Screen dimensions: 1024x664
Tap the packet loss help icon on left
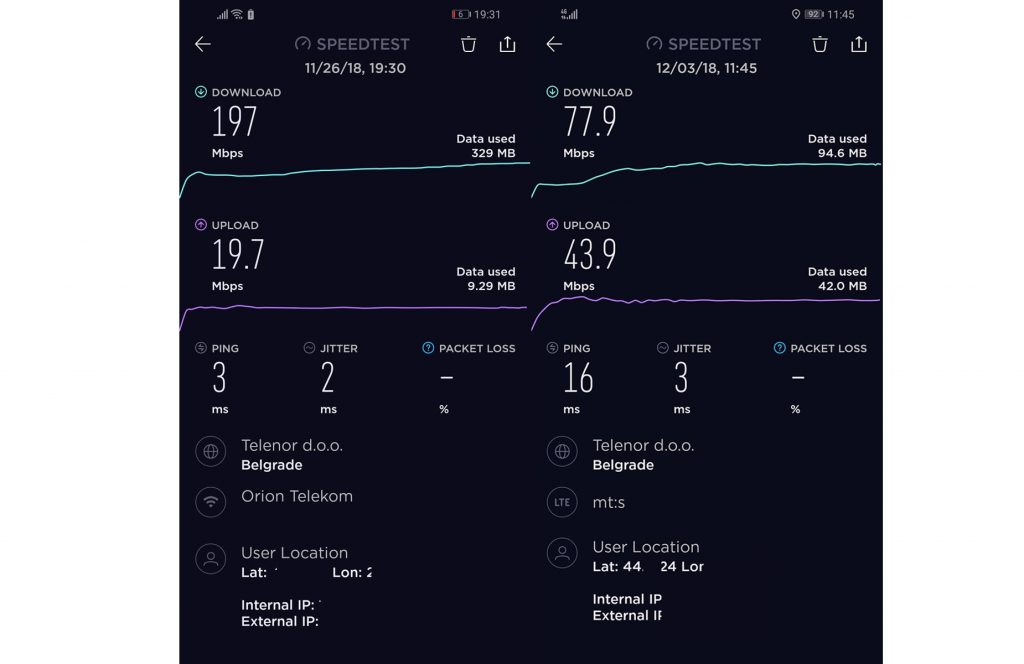[x=428, y=348]
